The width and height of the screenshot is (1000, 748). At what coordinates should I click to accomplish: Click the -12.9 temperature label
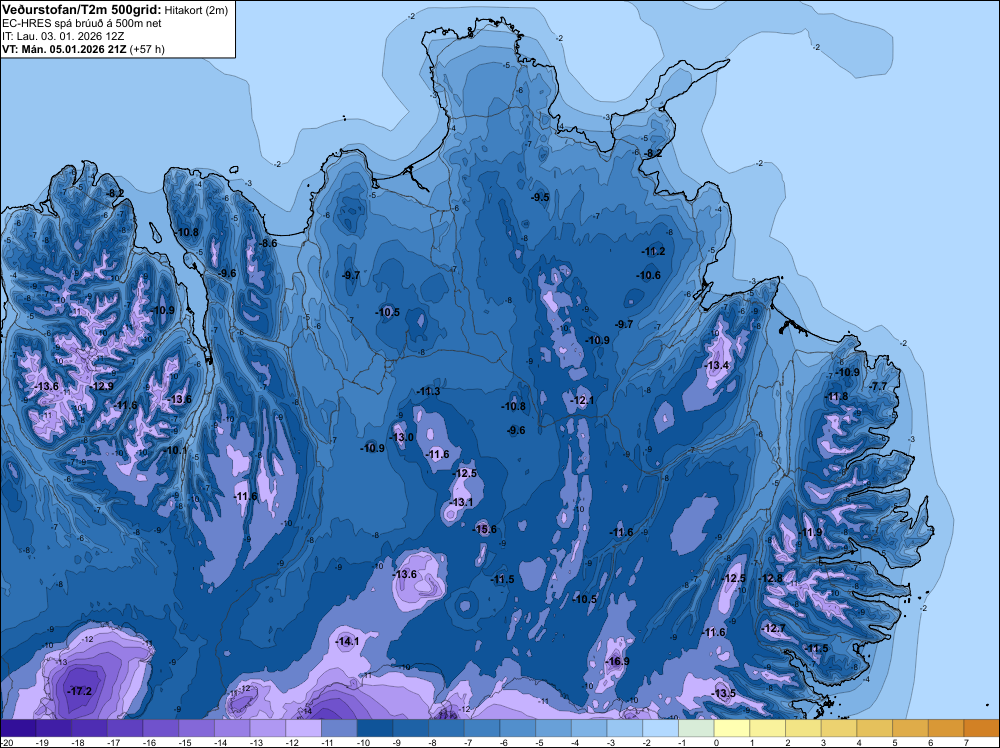(101, 386)
